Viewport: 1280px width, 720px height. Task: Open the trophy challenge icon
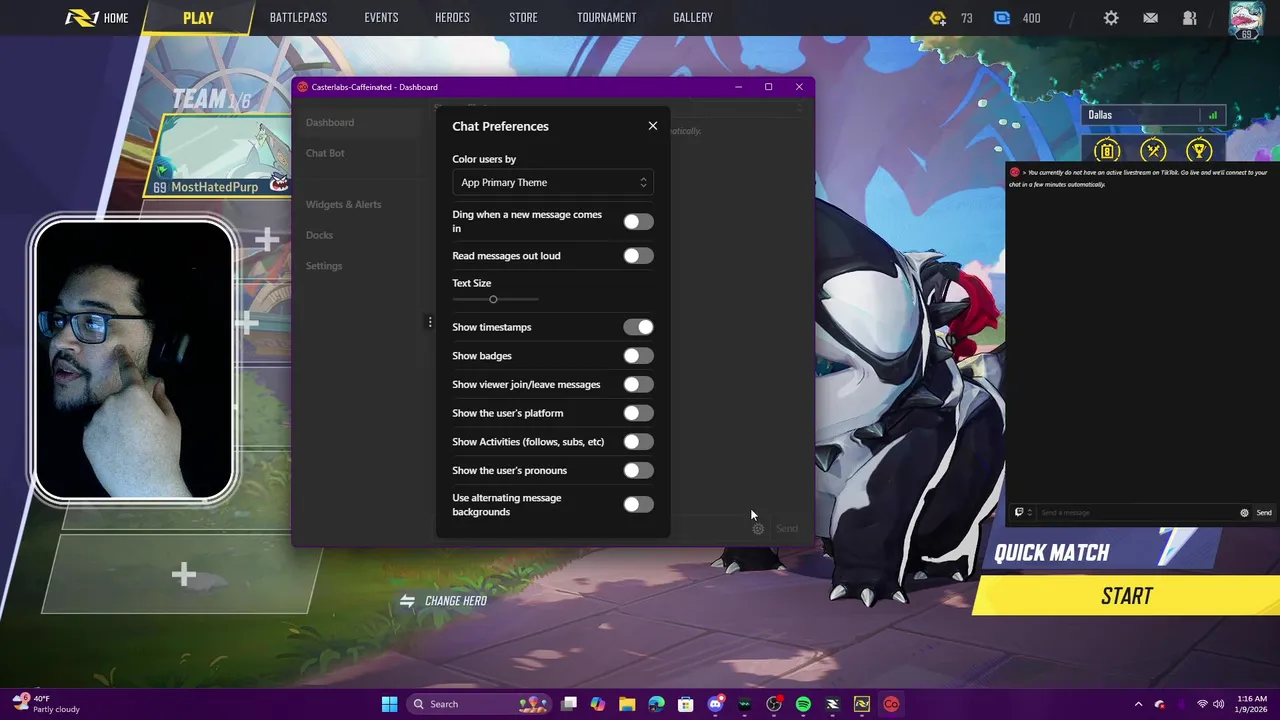1199,151
